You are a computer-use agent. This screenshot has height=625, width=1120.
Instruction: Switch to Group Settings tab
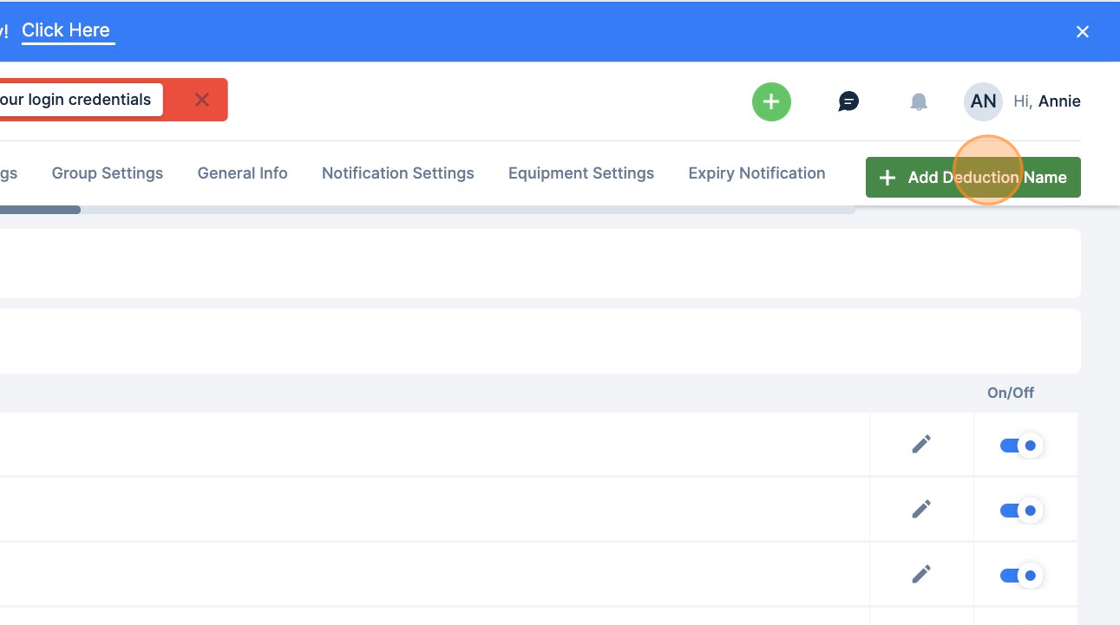click(107, 173)
